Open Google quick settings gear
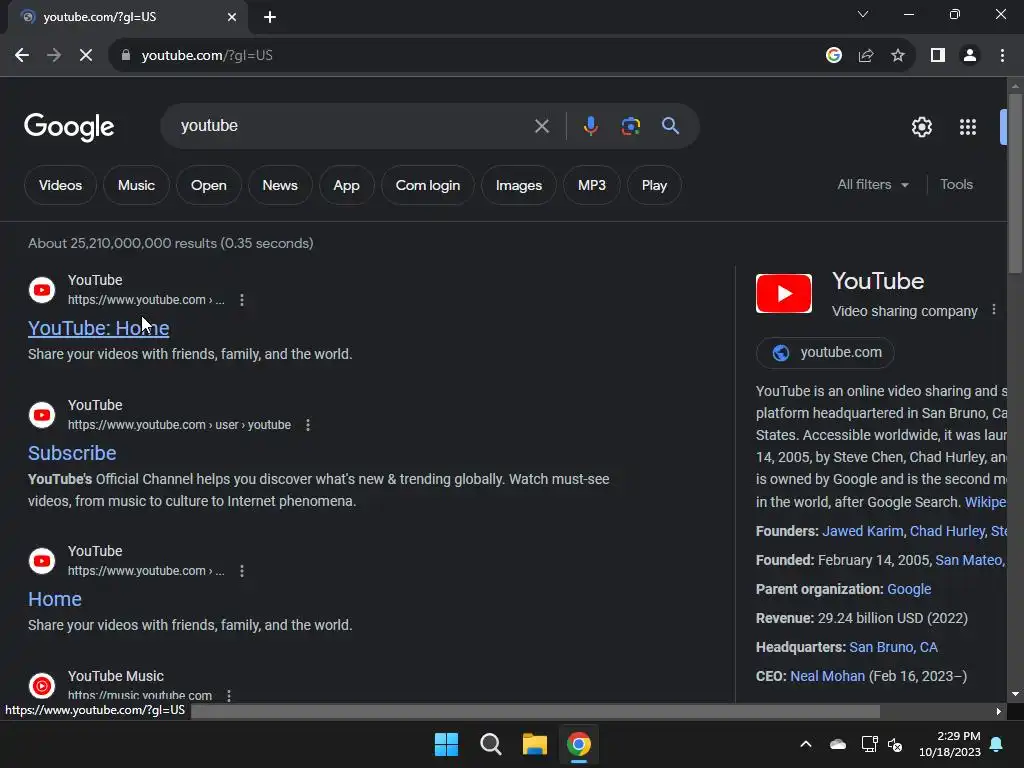1024x768 pixels. (x=921, y=127)
